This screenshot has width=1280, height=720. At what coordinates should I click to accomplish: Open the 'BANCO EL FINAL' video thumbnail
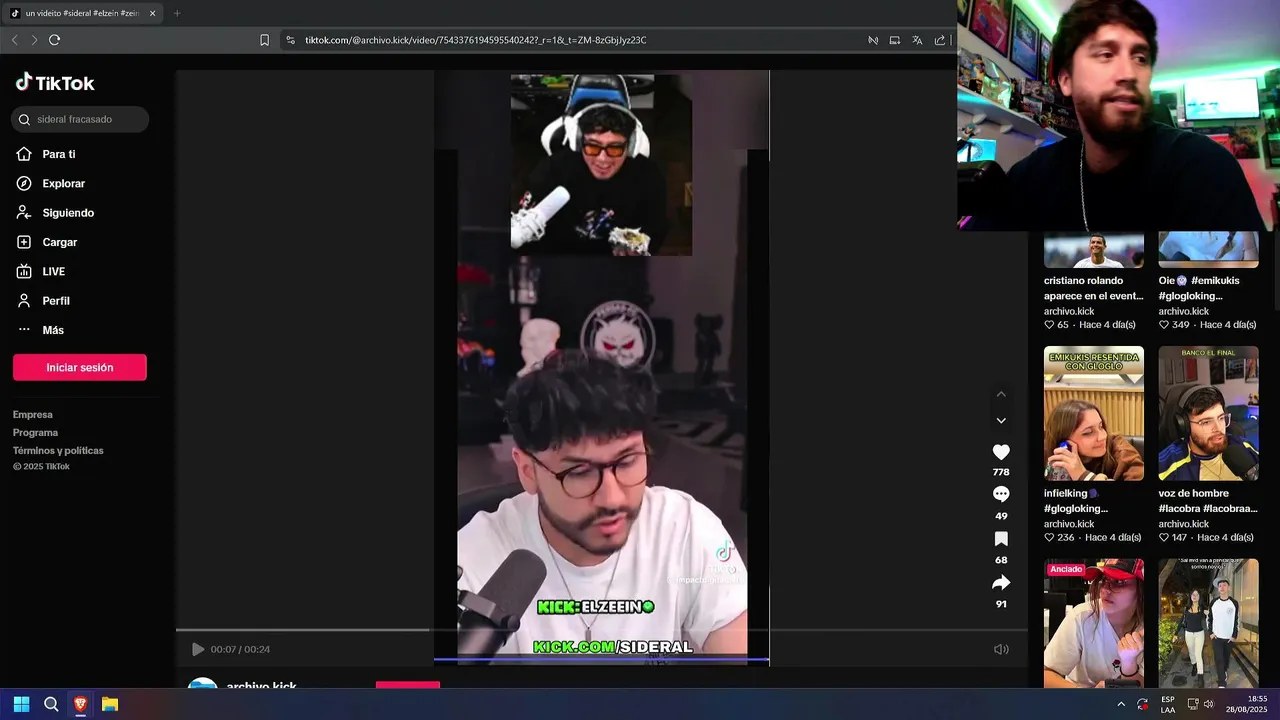pyautogui.click(x=1208, y=413)
